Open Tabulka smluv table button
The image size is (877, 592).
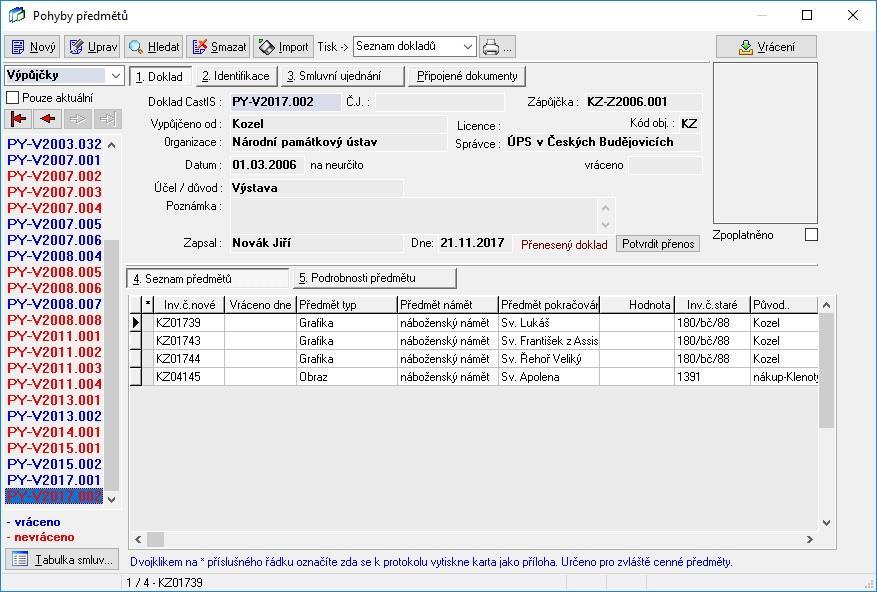pos(62,559)
